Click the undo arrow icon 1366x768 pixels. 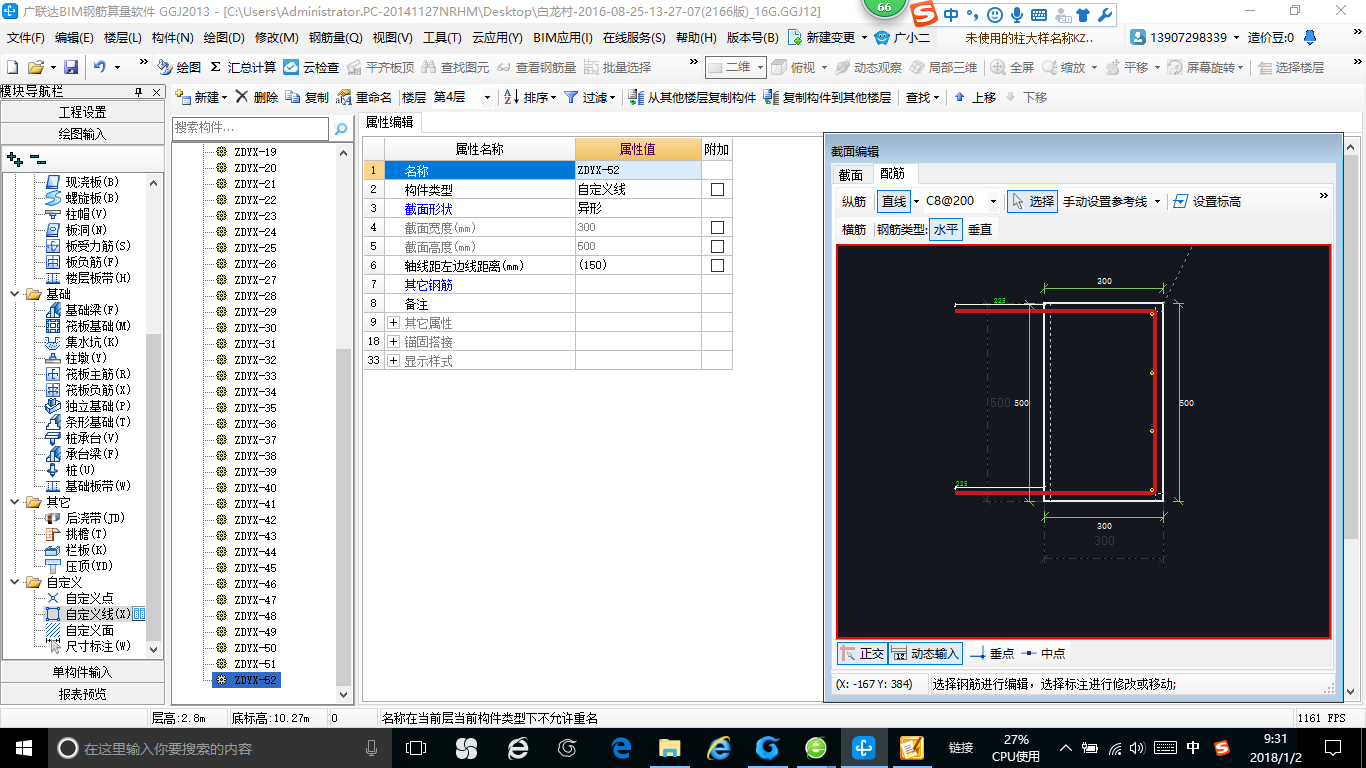99,67
